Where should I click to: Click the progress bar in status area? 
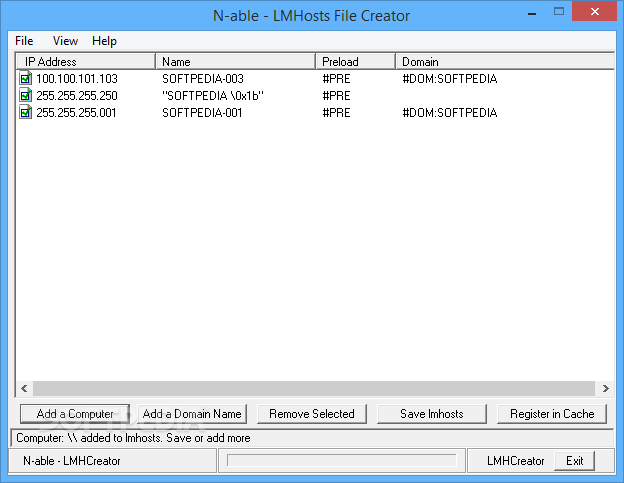341,460
